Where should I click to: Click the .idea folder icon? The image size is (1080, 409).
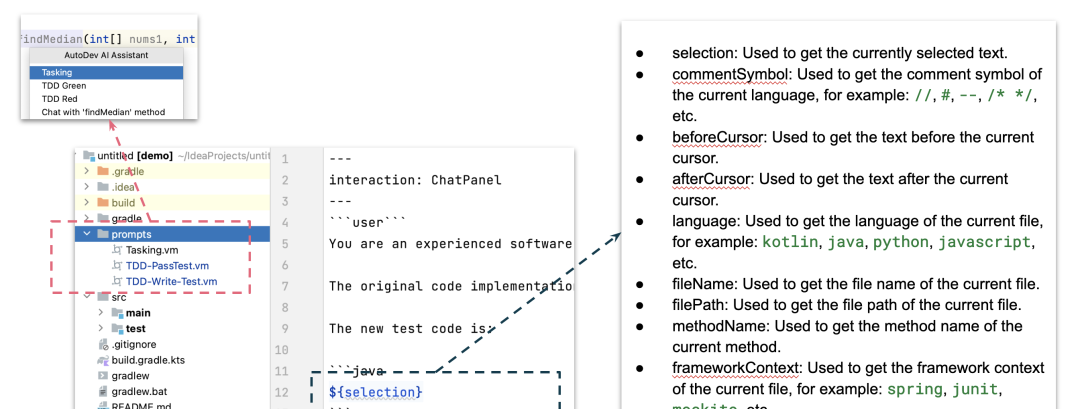103,187
